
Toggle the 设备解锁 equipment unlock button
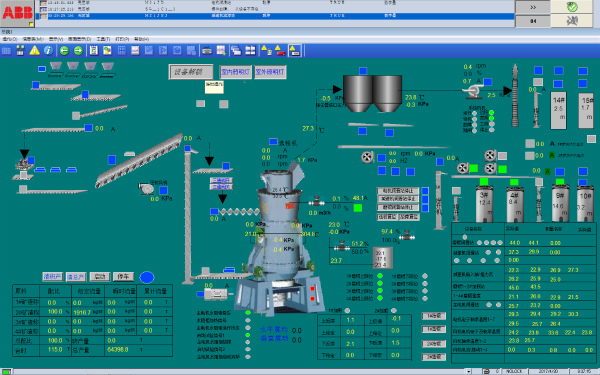tap(191, 72)
